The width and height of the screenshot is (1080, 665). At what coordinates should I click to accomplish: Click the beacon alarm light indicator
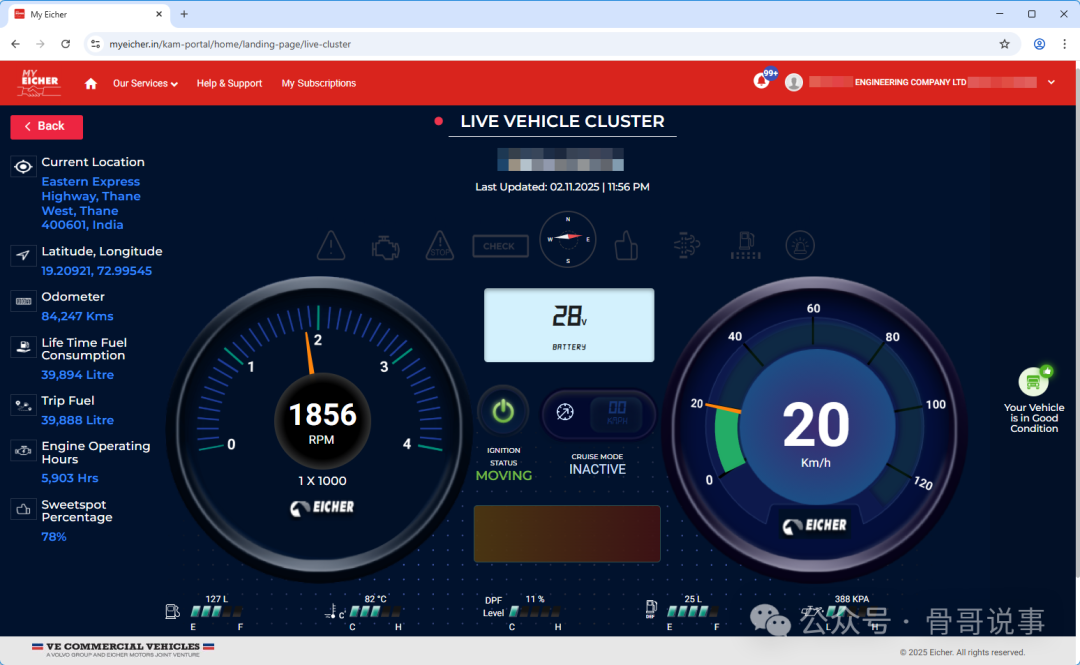(800, 245)
